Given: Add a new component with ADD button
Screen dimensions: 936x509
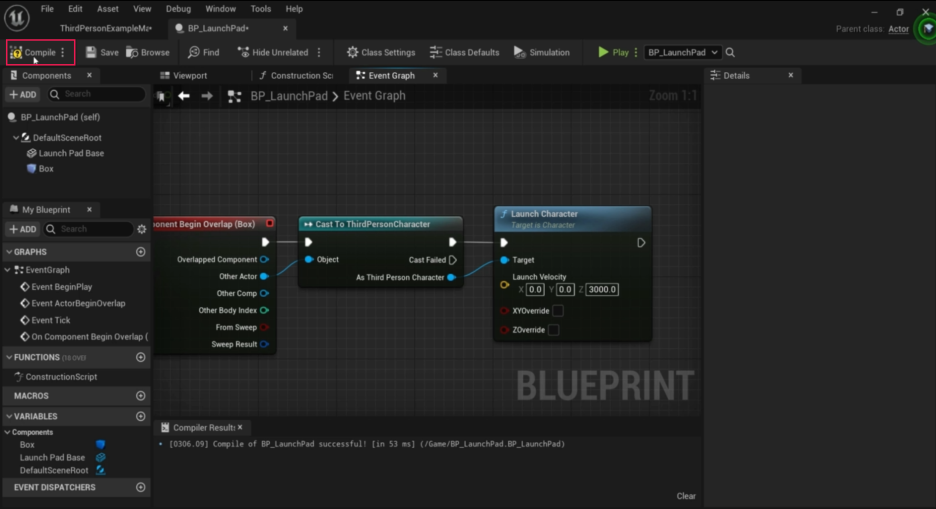Looking at the screenshot, I should click(x=23, y=94).
